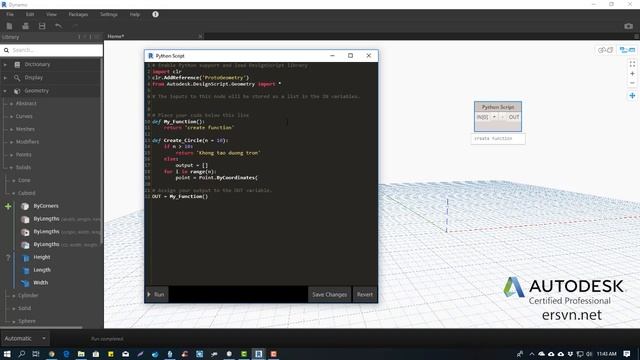Click the New file toolbar icon
The height and width of the screenshot is (360, 640).
(x=9, y=26)
